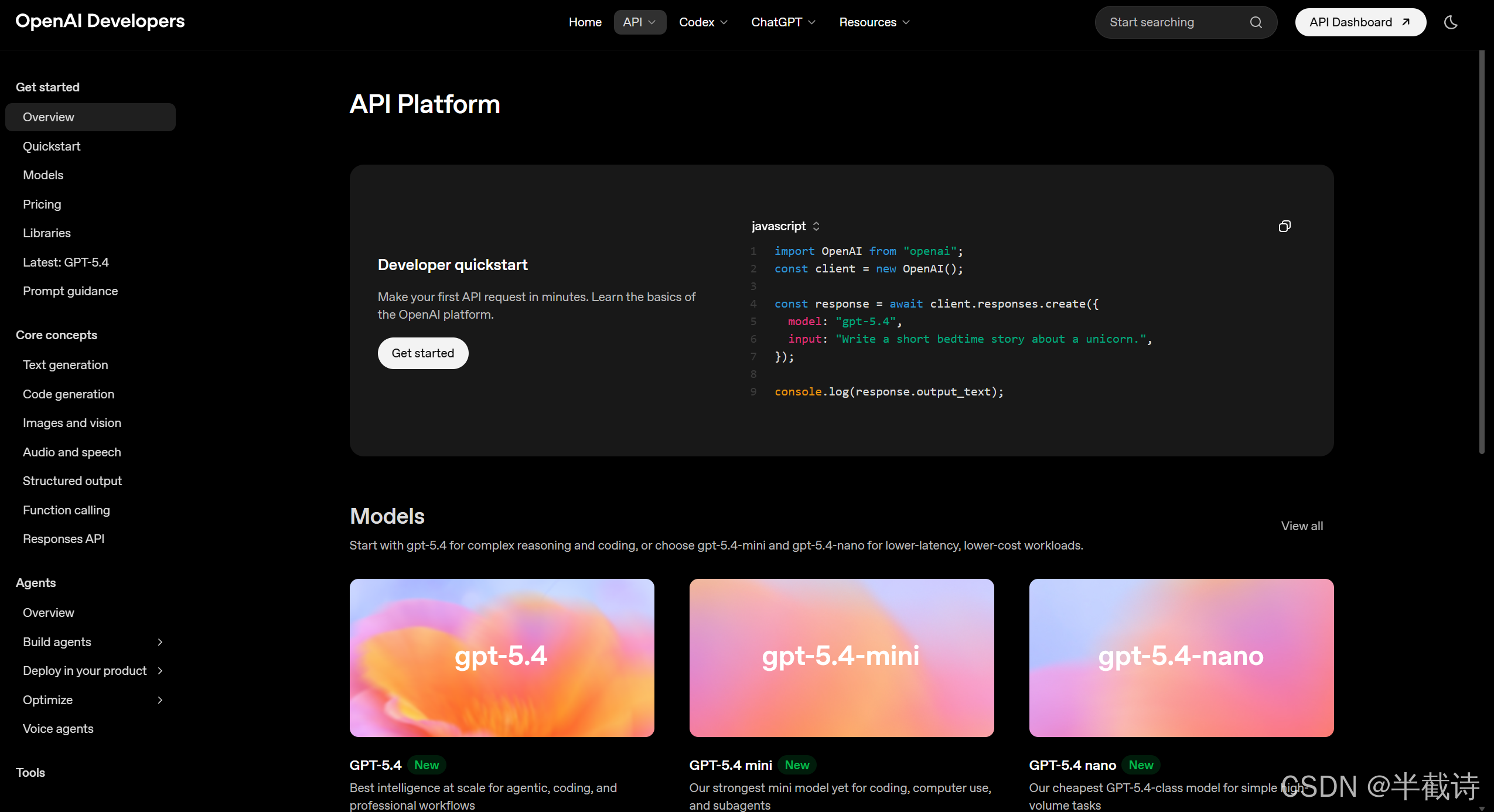Image resolution: width=1494 pixels, height=812 pixels.
Task: Open the javascript language selector
Action: [786, 226]
